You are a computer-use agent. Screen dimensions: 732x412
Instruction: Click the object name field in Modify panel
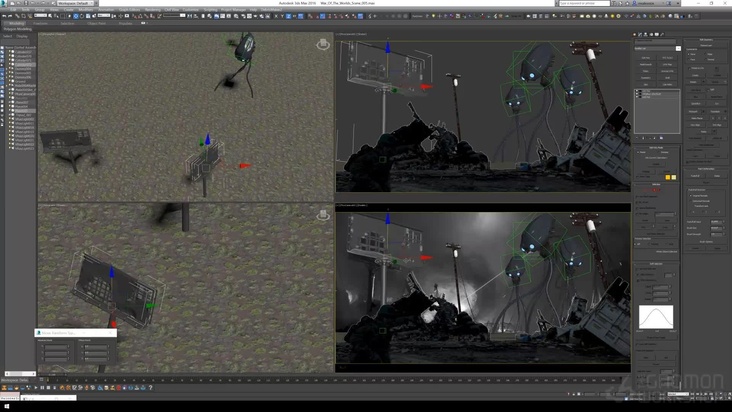pyautogui.click(x=655, y=42)
